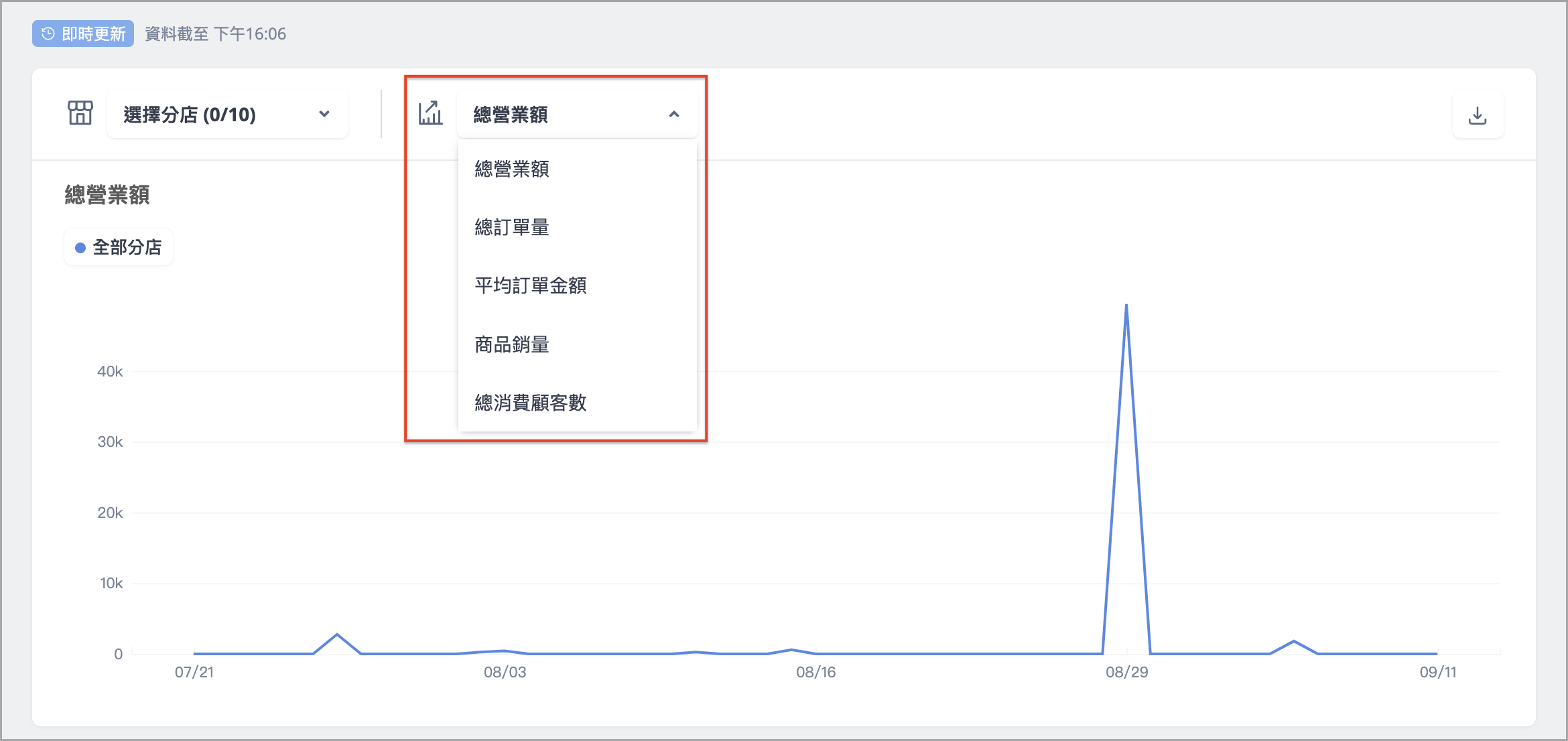The image size is (1568, 741).
Task: Click the 即時更新 real-time update badge
Action: pos(83,33)
